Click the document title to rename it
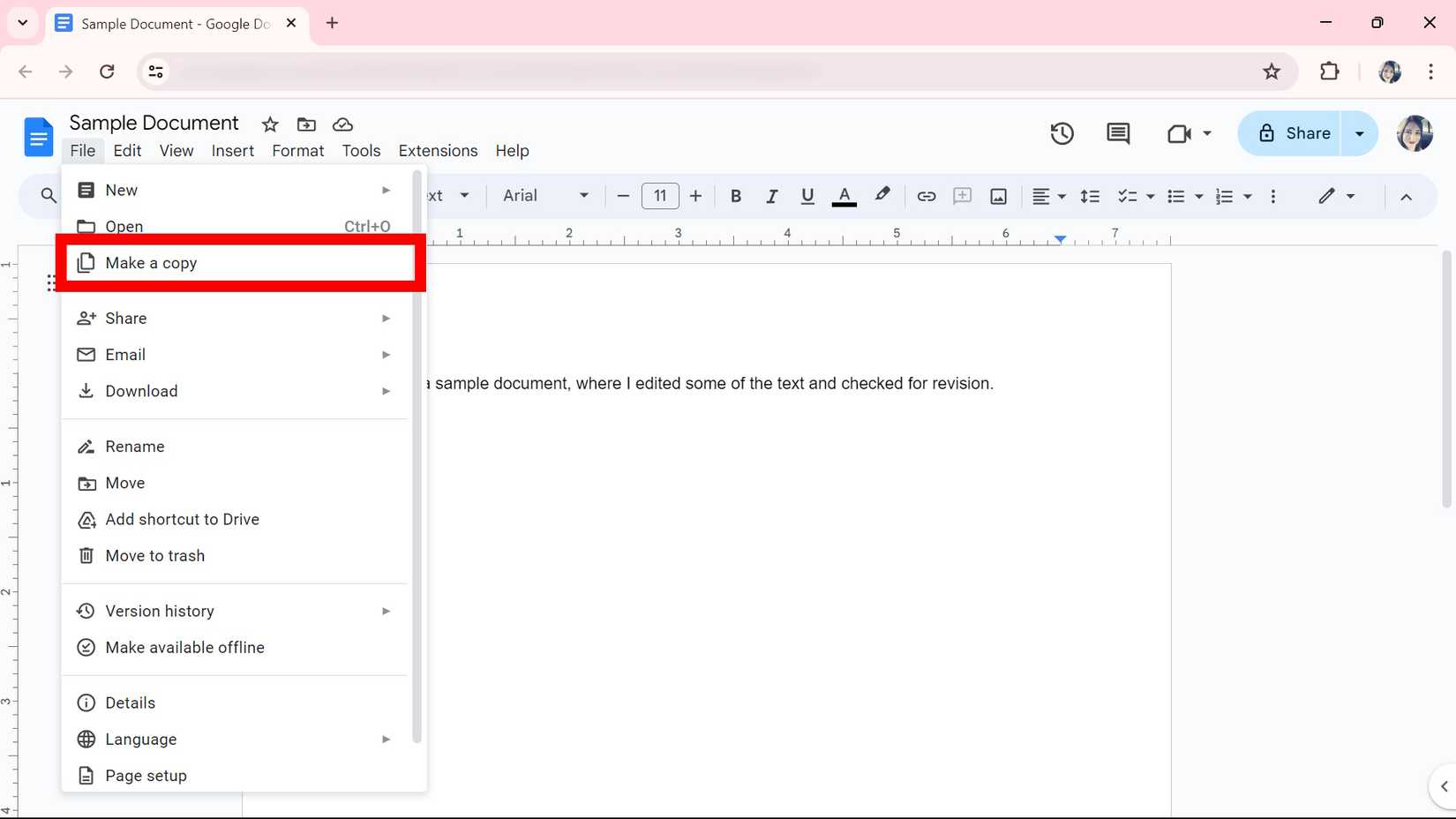The height and width of the screenshot is (819, 1456). (x=154, y=123)
